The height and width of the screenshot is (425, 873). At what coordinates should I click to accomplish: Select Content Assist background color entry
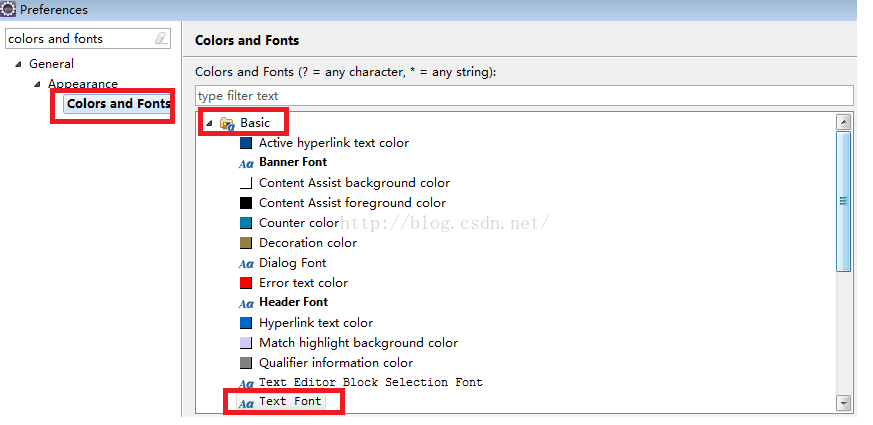(354, 183)
